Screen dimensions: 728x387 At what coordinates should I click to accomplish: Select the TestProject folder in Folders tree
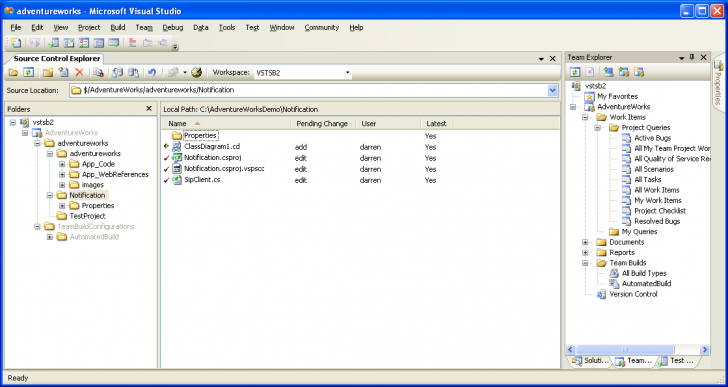(87, 216)
